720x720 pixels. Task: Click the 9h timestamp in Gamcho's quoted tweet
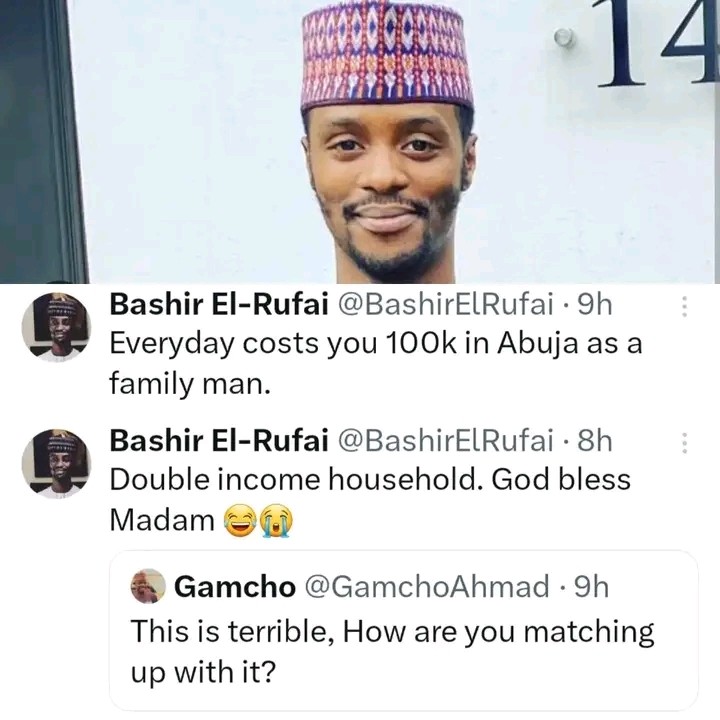pyautogui.click(x=592, y=587)
